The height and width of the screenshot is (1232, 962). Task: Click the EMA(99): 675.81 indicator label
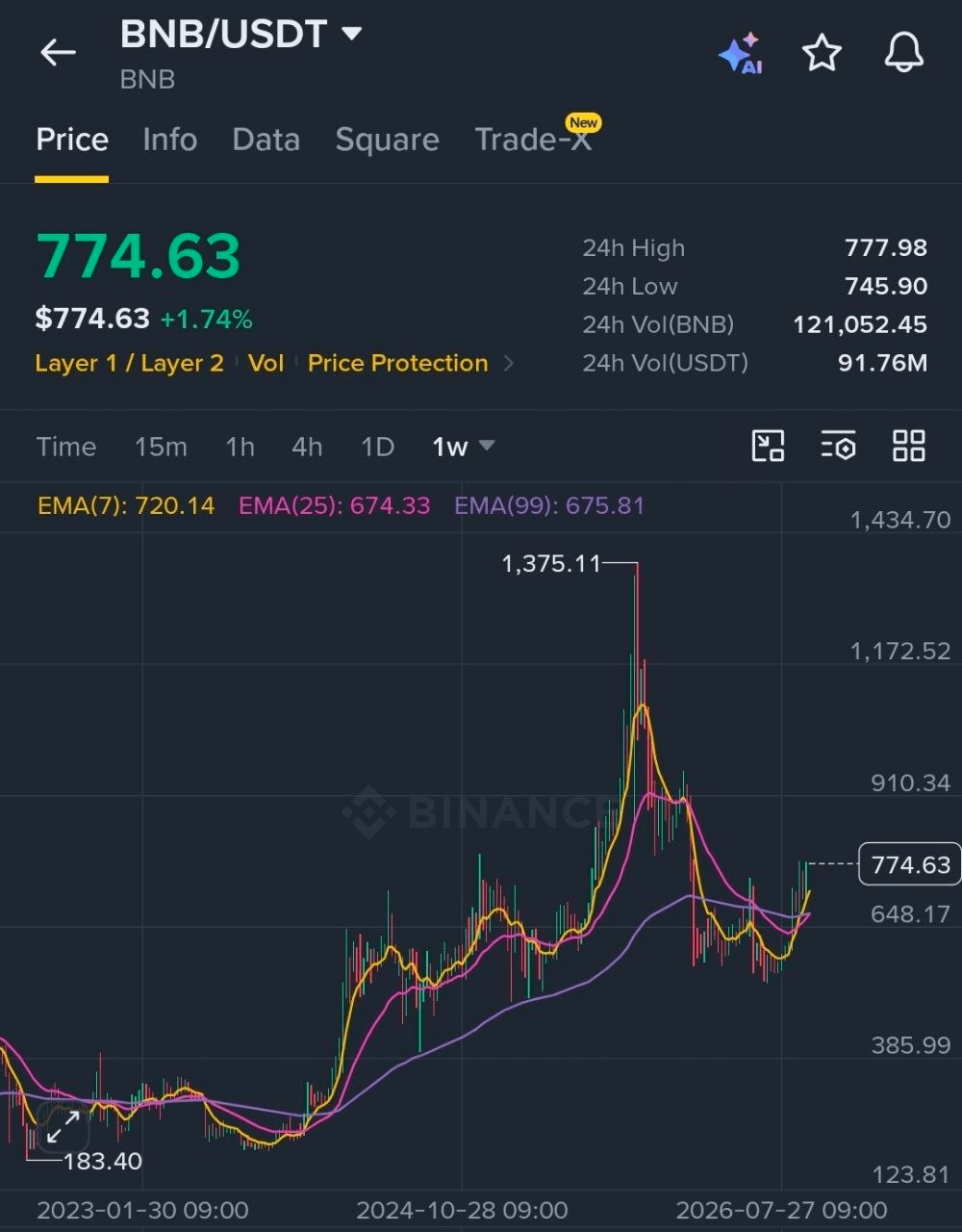click(549, 505)
